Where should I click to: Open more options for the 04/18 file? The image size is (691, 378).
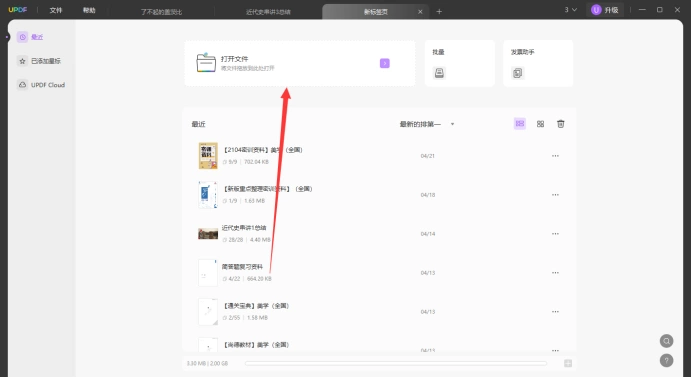(555, 195)
